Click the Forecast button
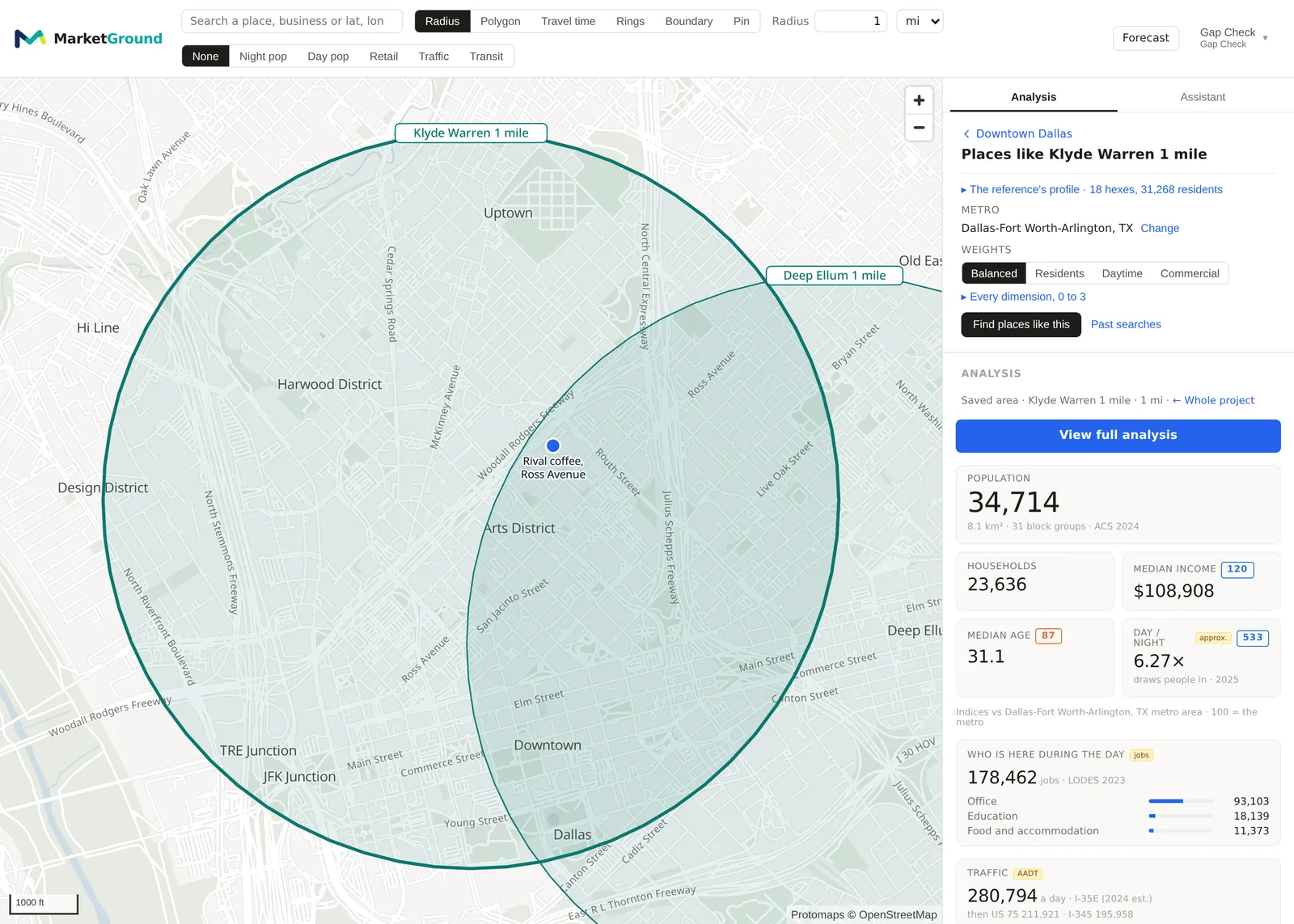The height and width of the screenshot is (924, 1294). [x=1146, y=38]
